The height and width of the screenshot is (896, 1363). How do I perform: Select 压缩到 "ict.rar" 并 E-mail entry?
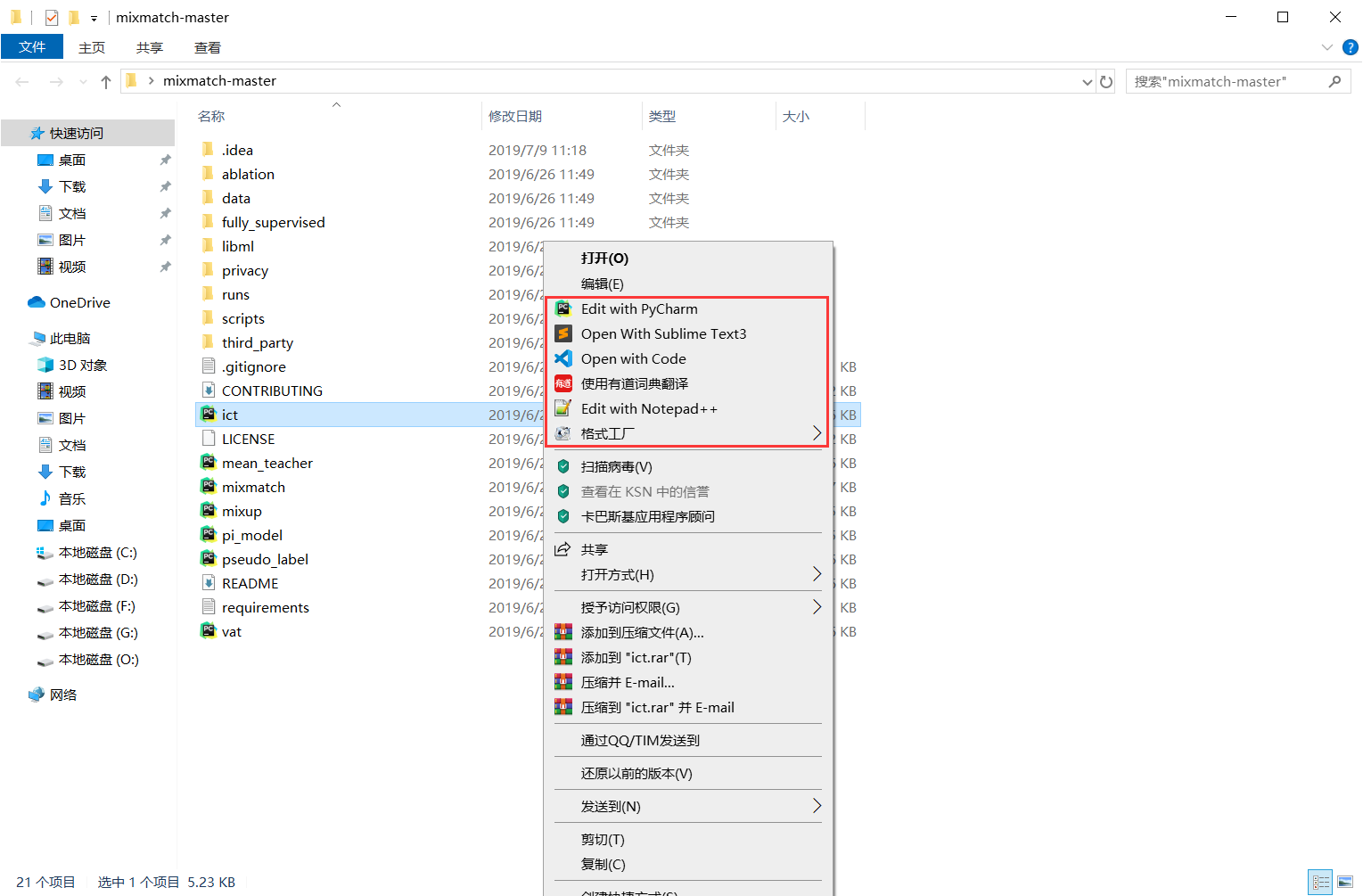pyautogui.click(x=658, y=707)
